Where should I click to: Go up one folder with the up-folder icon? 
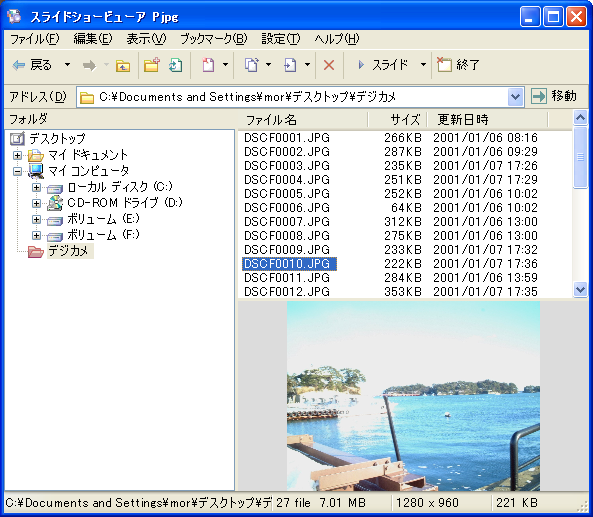[123, 66]
